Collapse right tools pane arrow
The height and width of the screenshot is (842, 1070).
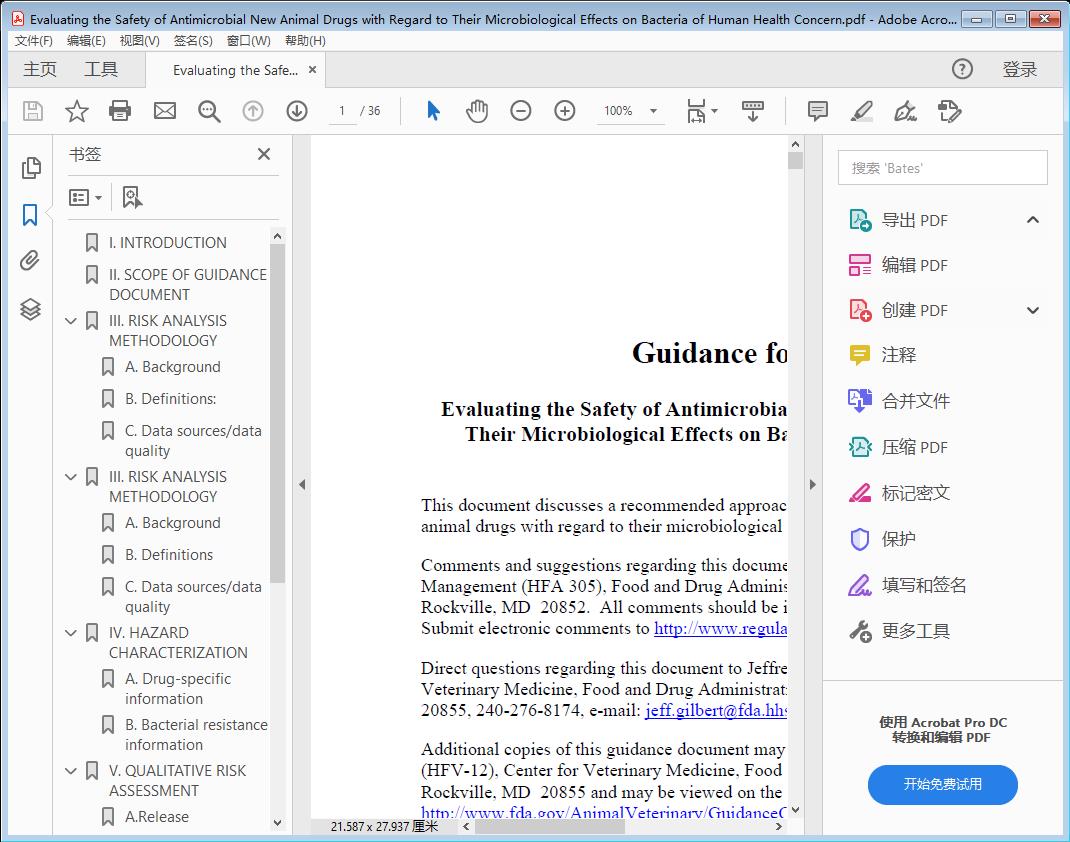812,484
